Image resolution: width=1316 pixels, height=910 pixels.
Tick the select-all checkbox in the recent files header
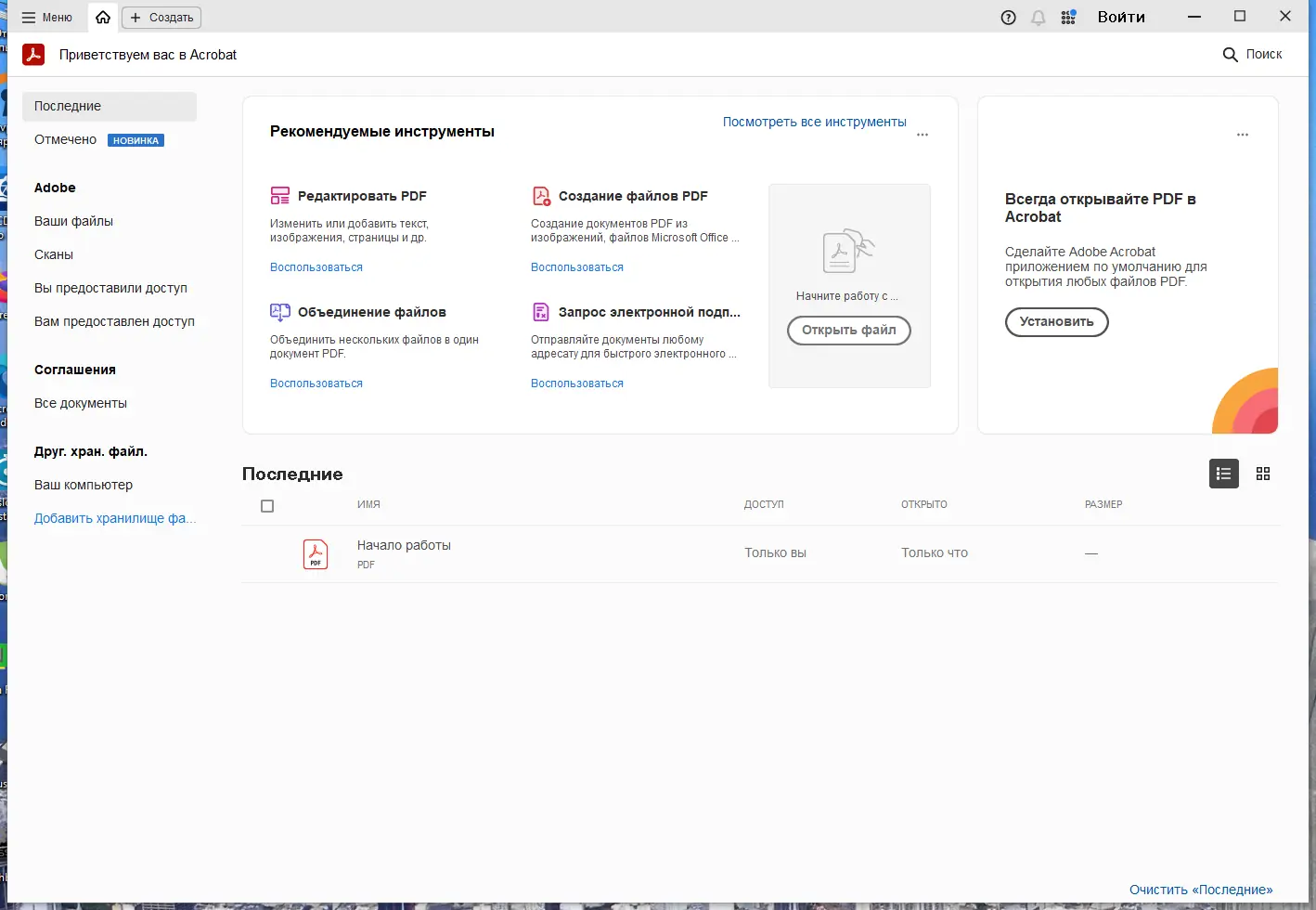[267, 506]
